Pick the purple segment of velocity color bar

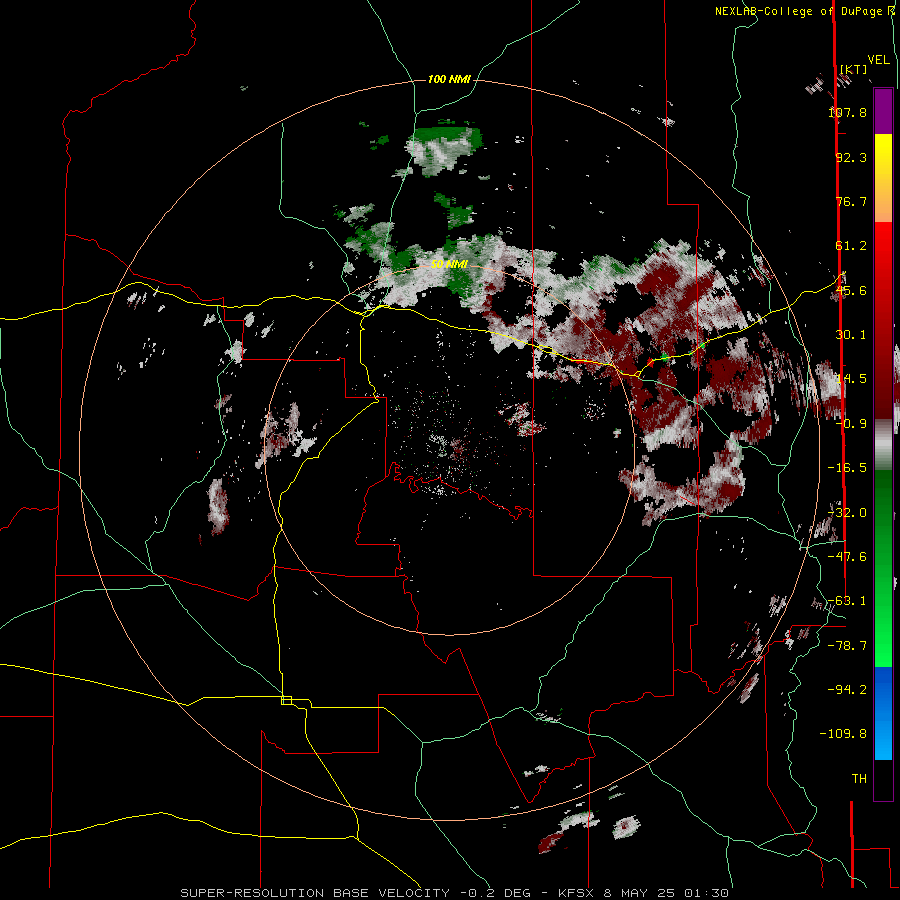pyautogui.click(x=883, y=111)
